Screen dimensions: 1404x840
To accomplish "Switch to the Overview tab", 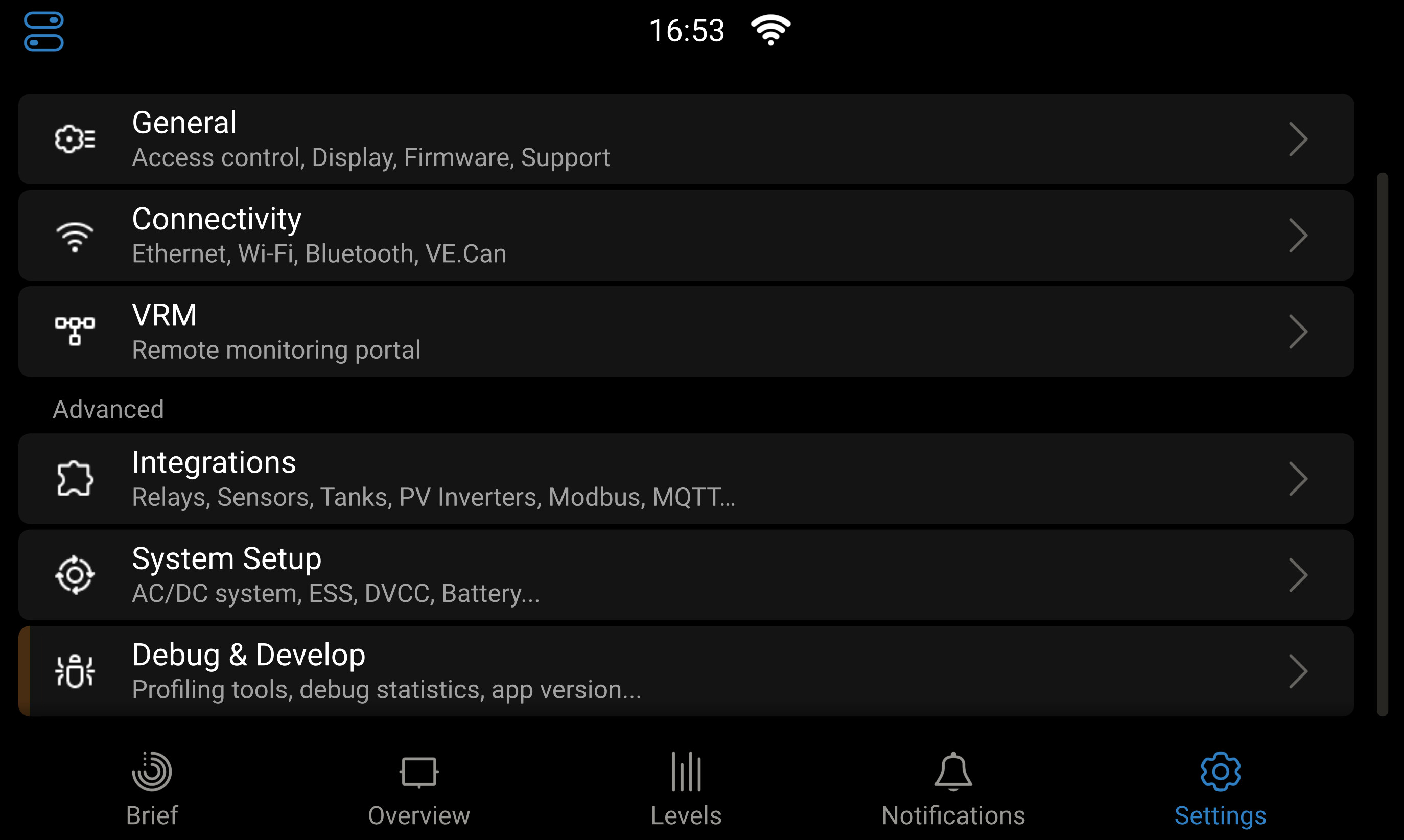I will point(419,789).
